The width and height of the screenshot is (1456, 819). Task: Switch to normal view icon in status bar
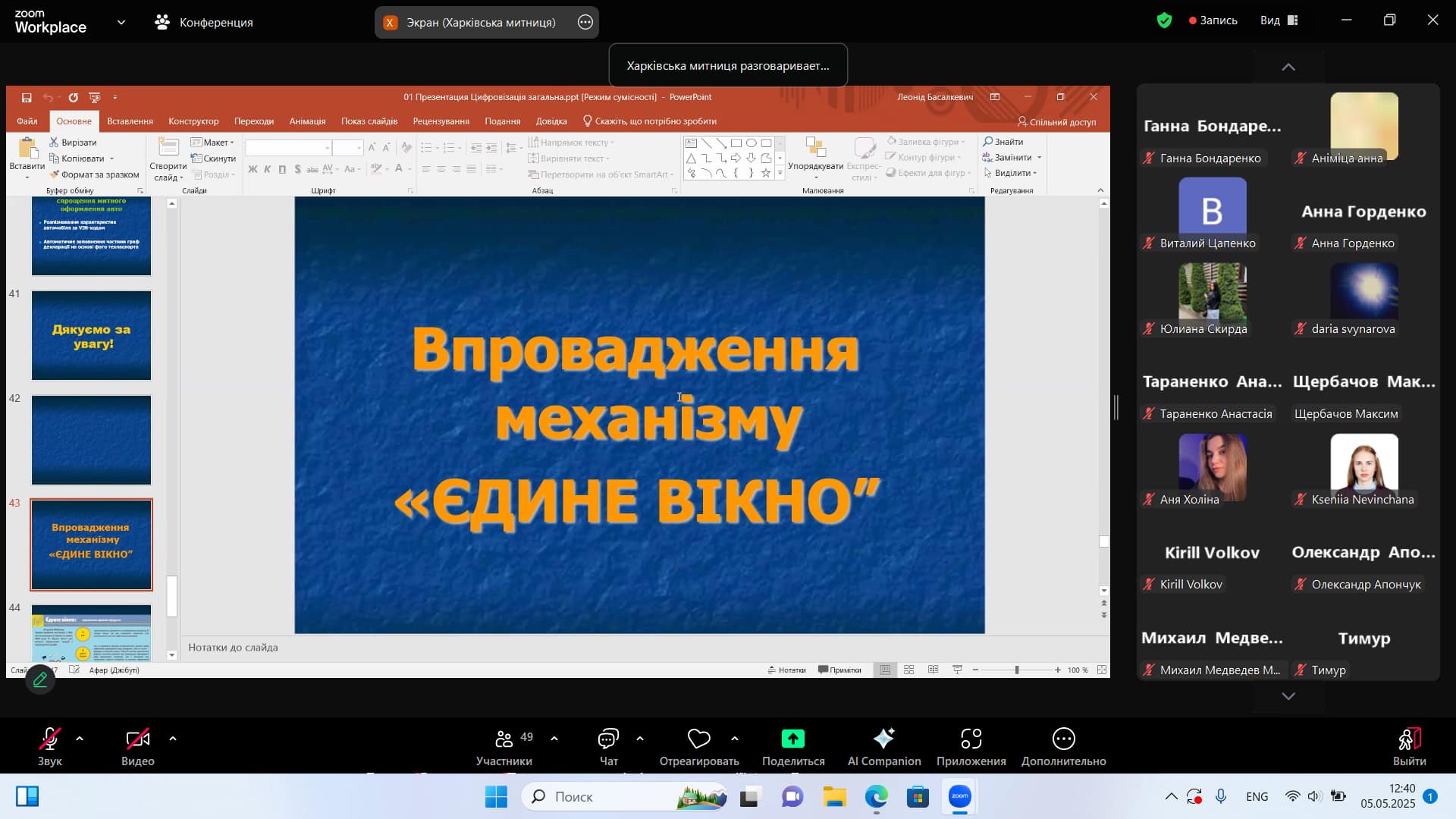click(885, 670)
